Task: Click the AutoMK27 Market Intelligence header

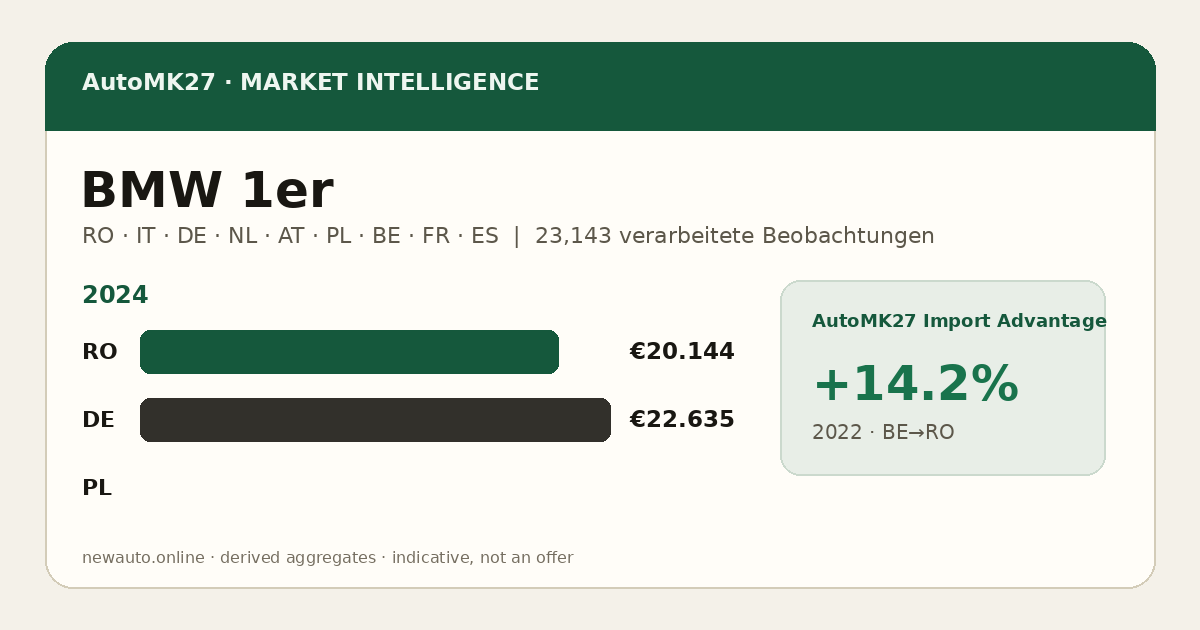Action: pyautogui.click(x=310, y=83)
